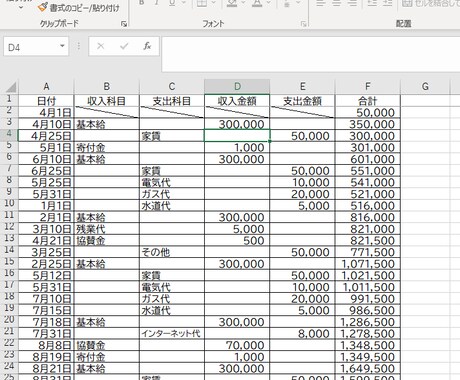This screenshot has height=380, width=460.
Task: Select the 電気代 cell in row 8
Action: pyautogui.click(x=172, y=182)
